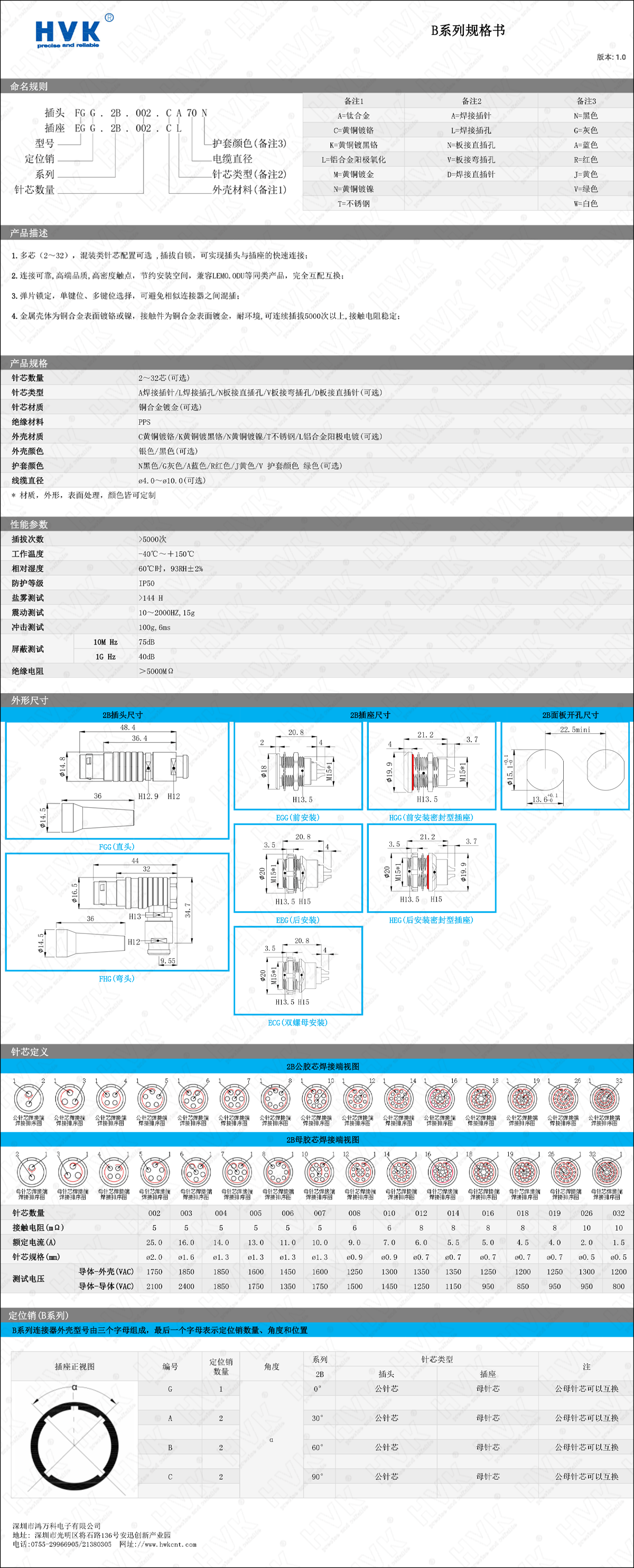634x1568 pixels.
Task: Select the R=红色 cell in the 备注3 column
Action: point(585,159)
